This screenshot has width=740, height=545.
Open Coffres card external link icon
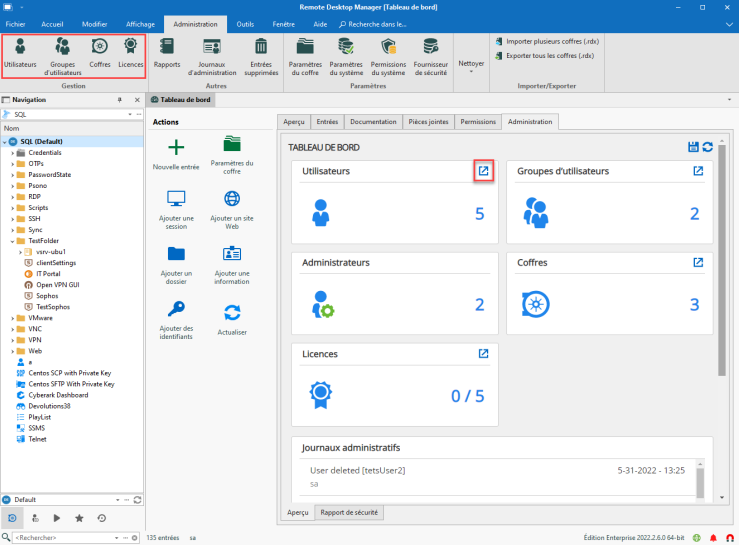click(x=698, y=262)
